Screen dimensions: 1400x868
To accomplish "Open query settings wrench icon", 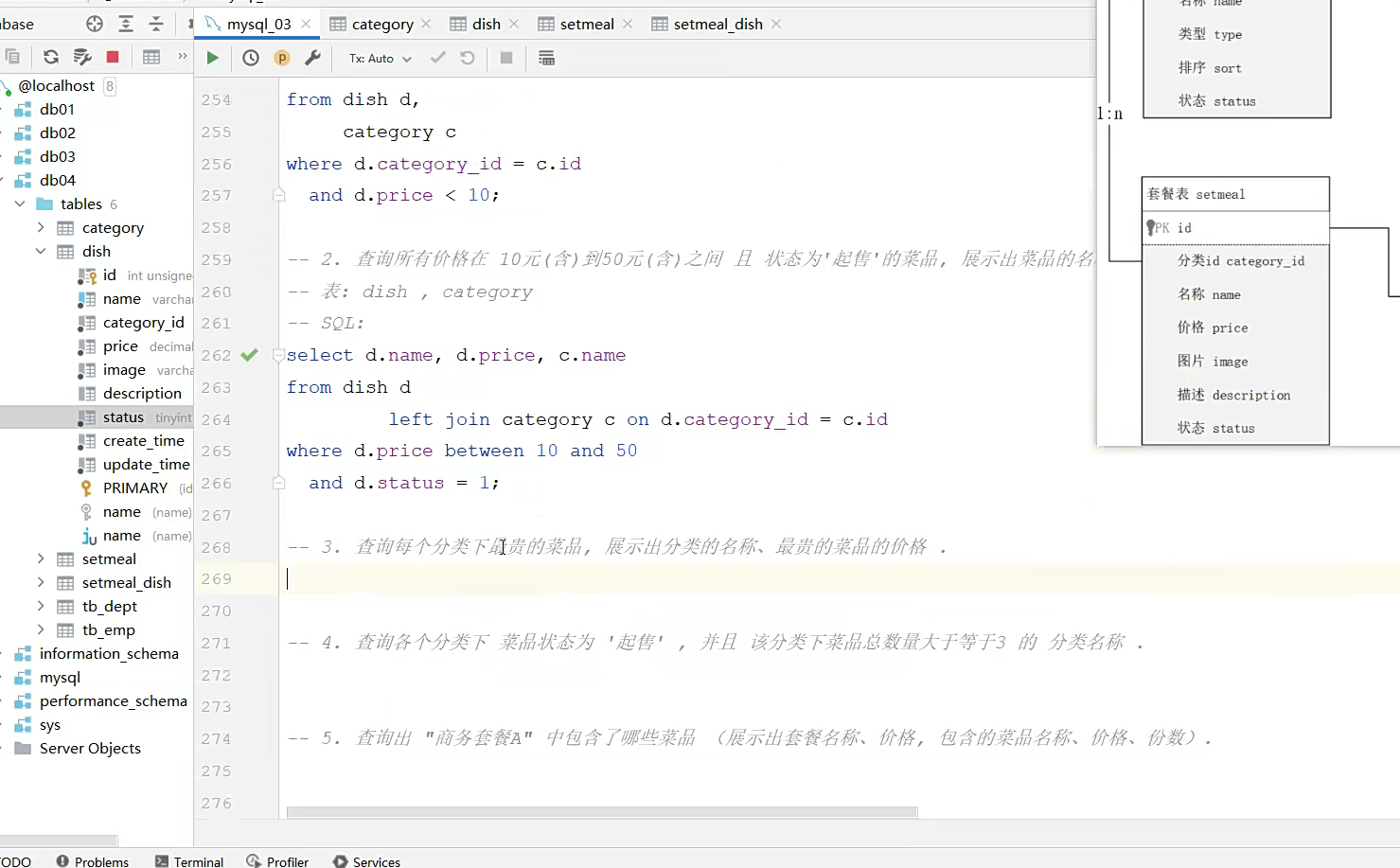I will [x=312, y=58].
